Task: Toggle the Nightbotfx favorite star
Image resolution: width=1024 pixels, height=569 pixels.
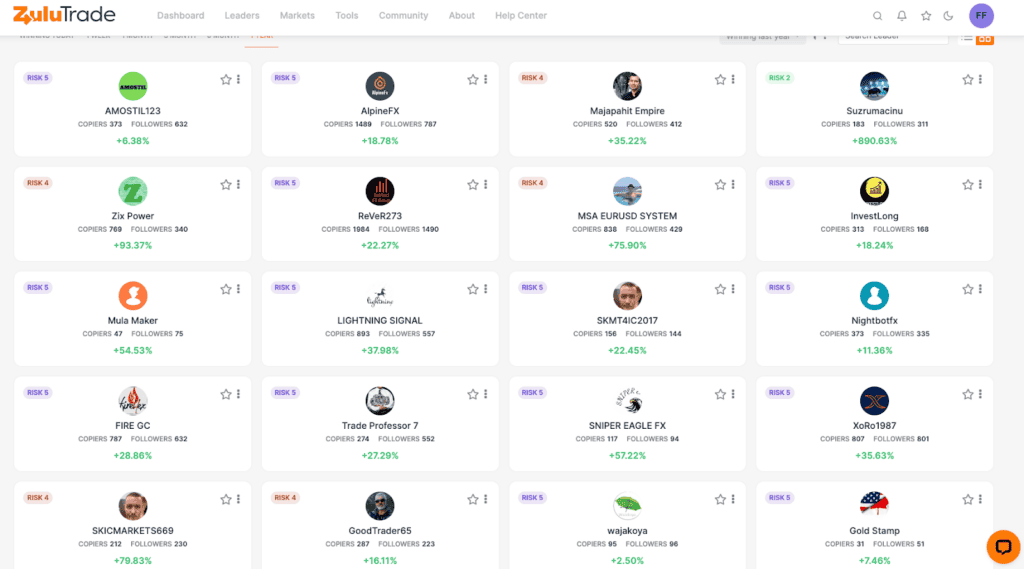Action: (967, 289)
